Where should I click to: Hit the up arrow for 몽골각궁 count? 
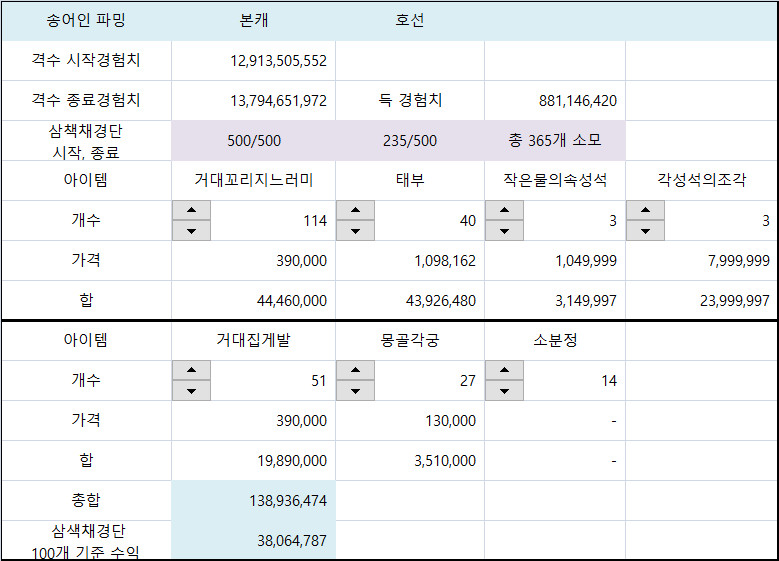point(355,371)
